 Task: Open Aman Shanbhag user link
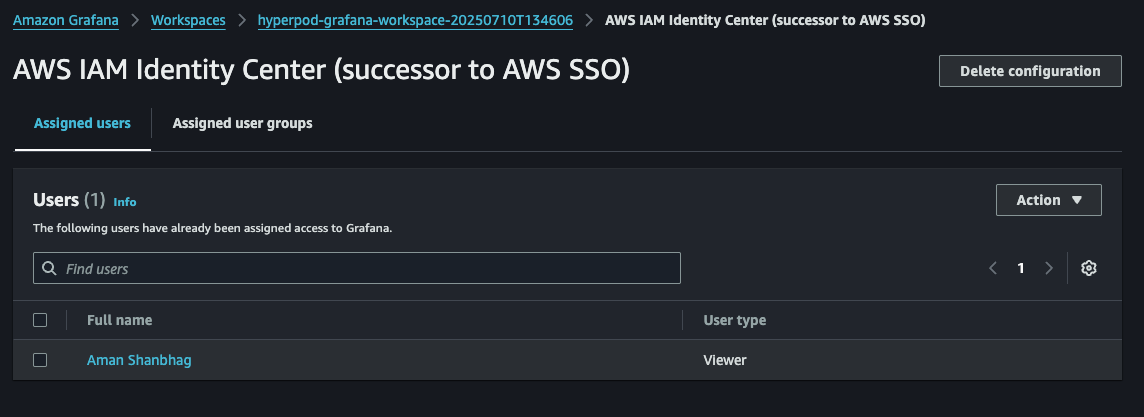[139, 360]
